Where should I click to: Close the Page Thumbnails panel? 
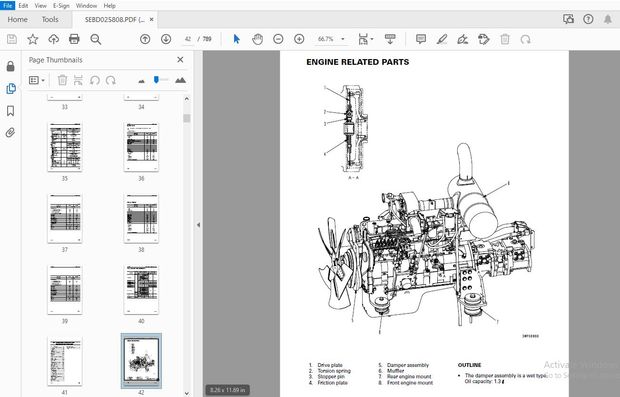[x=180, y=60]
